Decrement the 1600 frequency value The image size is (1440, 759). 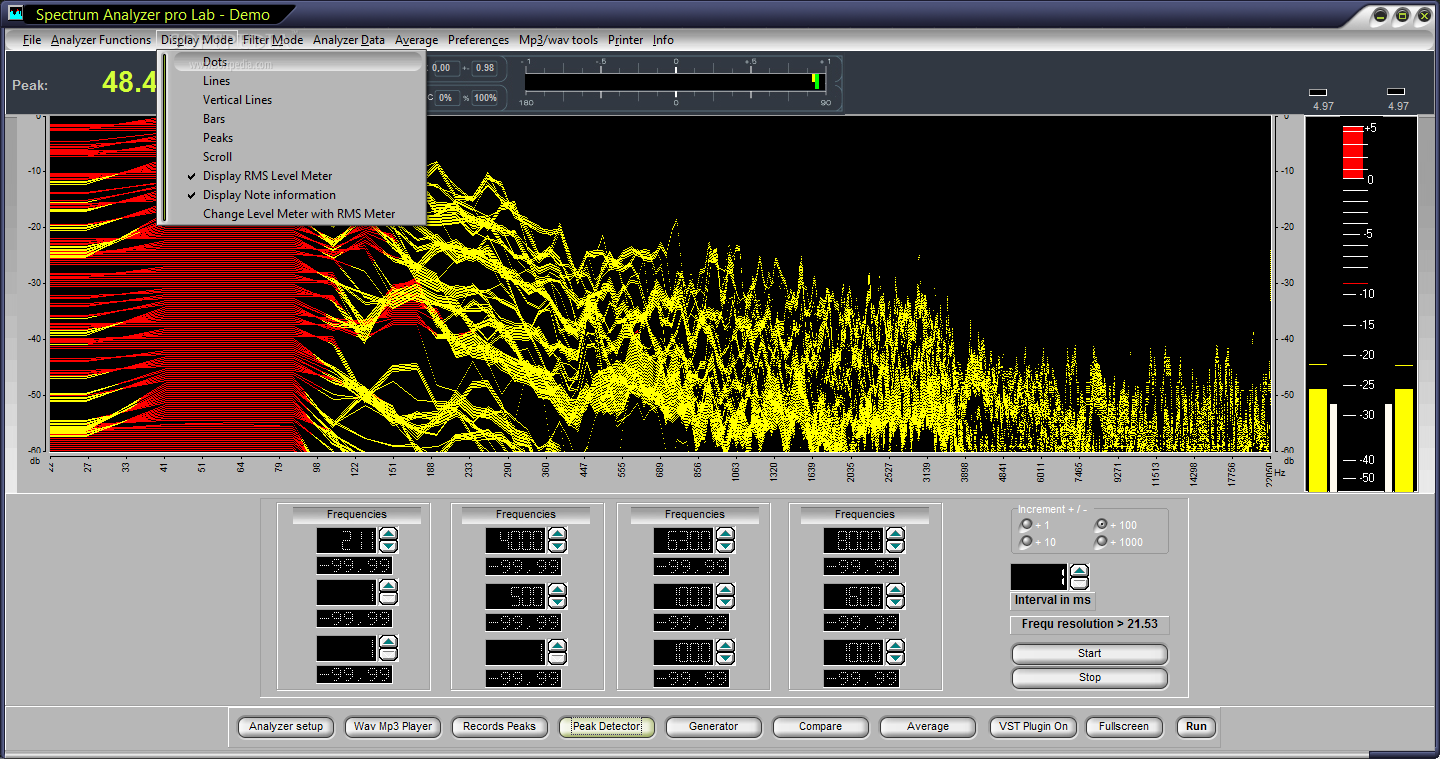895,603
